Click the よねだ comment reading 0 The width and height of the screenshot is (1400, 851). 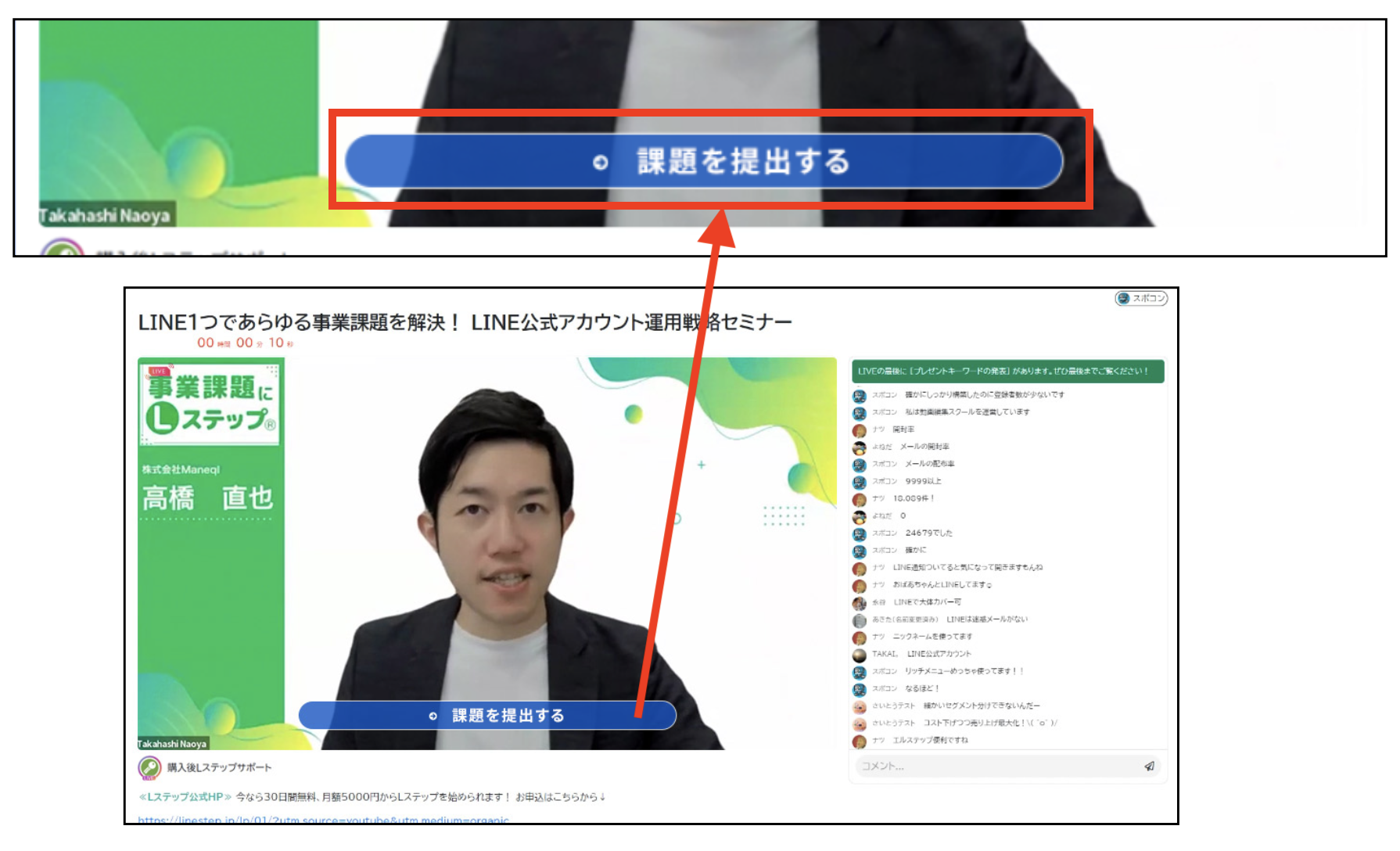point(903,516)
